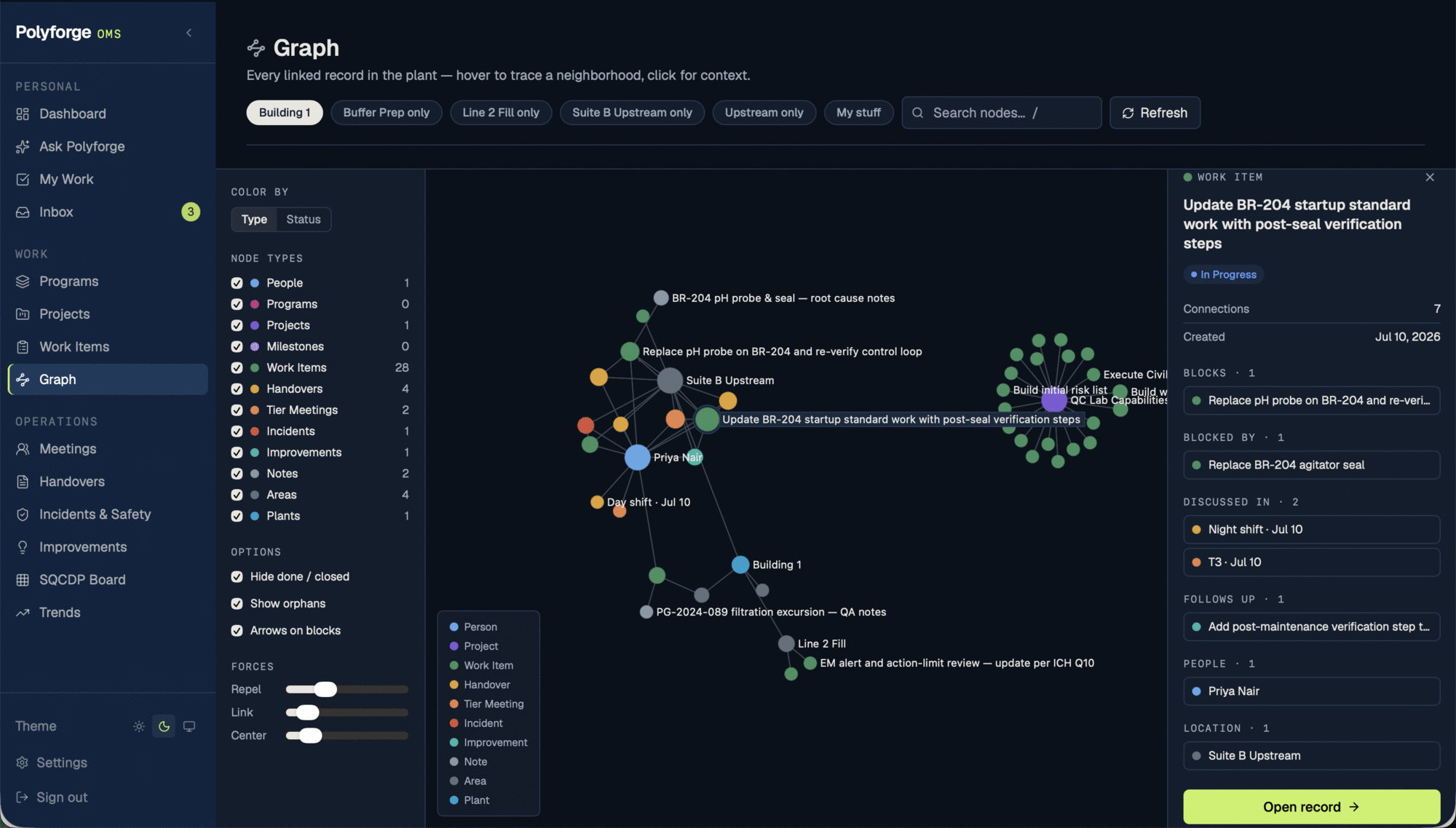
Task: Open blocked item Replace pH probe on BR-204
Action: (x=1311, y=400)
